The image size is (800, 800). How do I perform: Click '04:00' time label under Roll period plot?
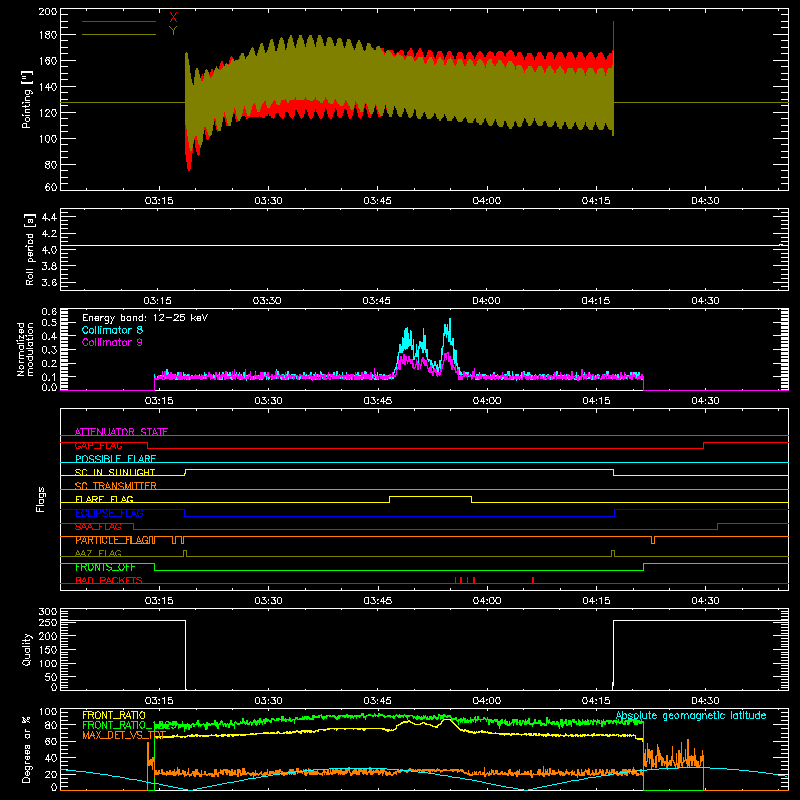tap(487, 301)
